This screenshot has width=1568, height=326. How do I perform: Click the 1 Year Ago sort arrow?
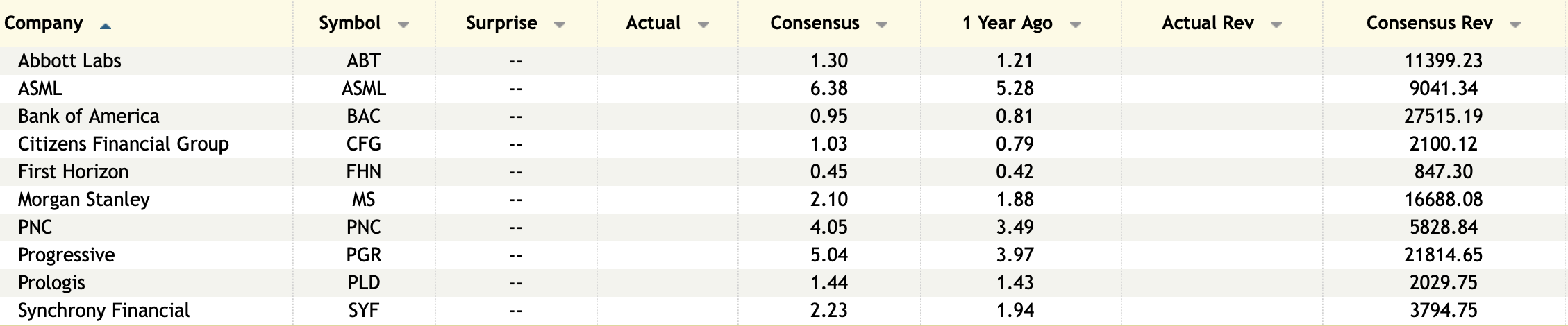1076,26
